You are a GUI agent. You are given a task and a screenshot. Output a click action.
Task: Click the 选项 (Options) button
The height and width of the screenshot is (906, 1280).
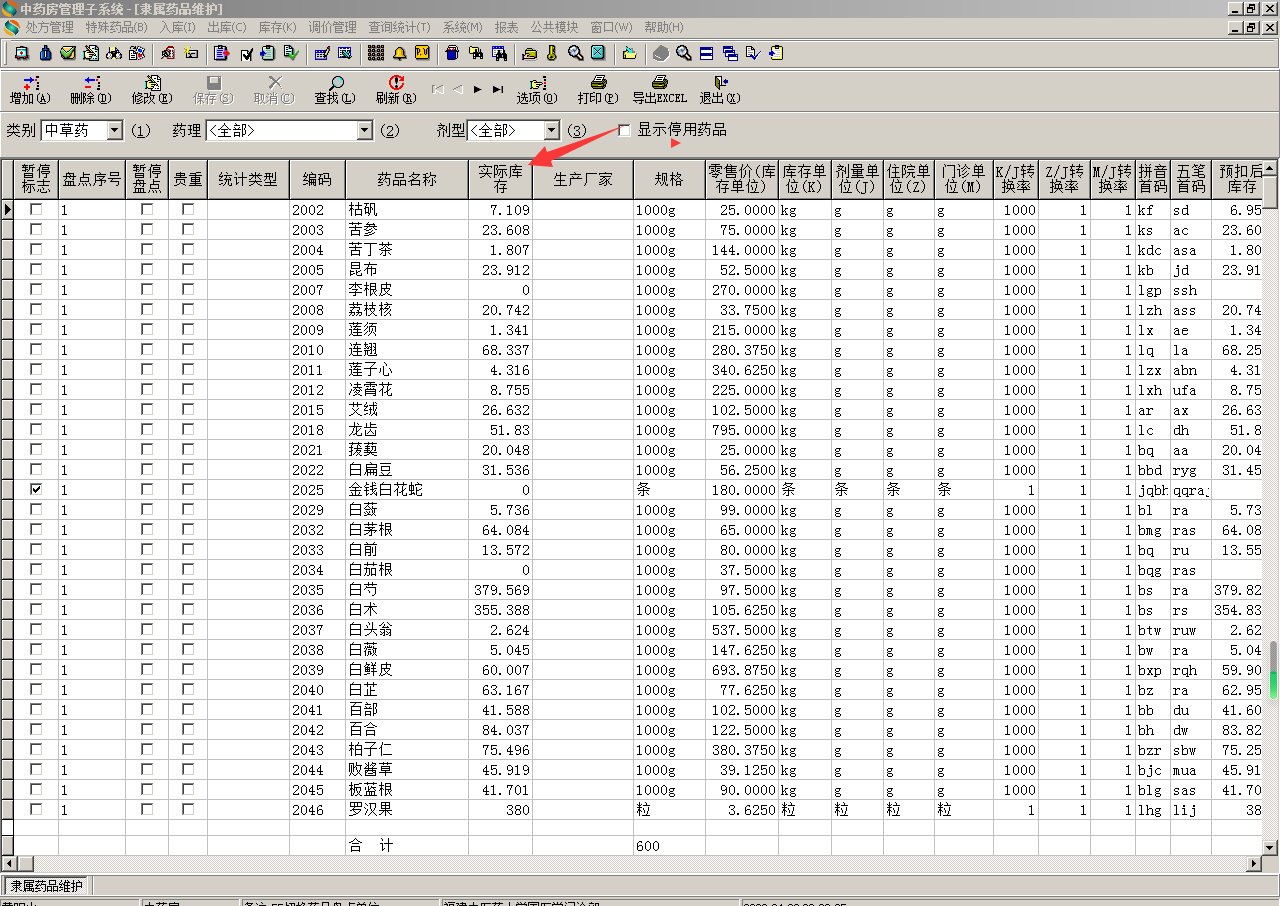point(537,84)
